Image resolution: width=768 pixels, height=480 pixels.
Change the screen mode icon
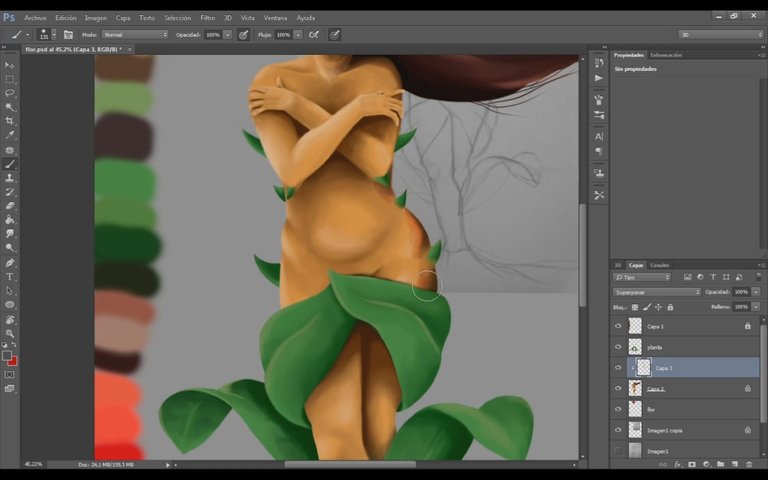[x=9, y=389]
